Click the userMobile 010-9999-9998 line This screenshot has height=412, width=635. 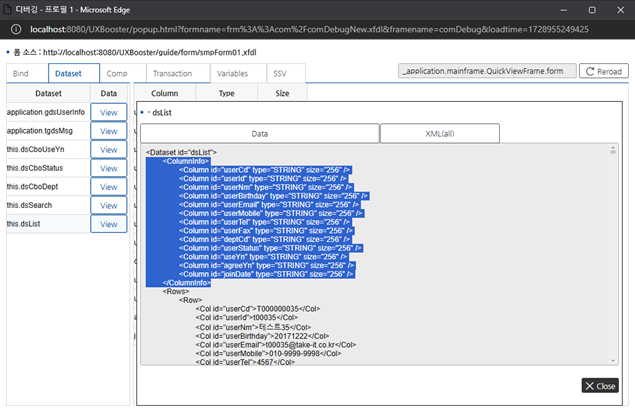coord(268,353)
